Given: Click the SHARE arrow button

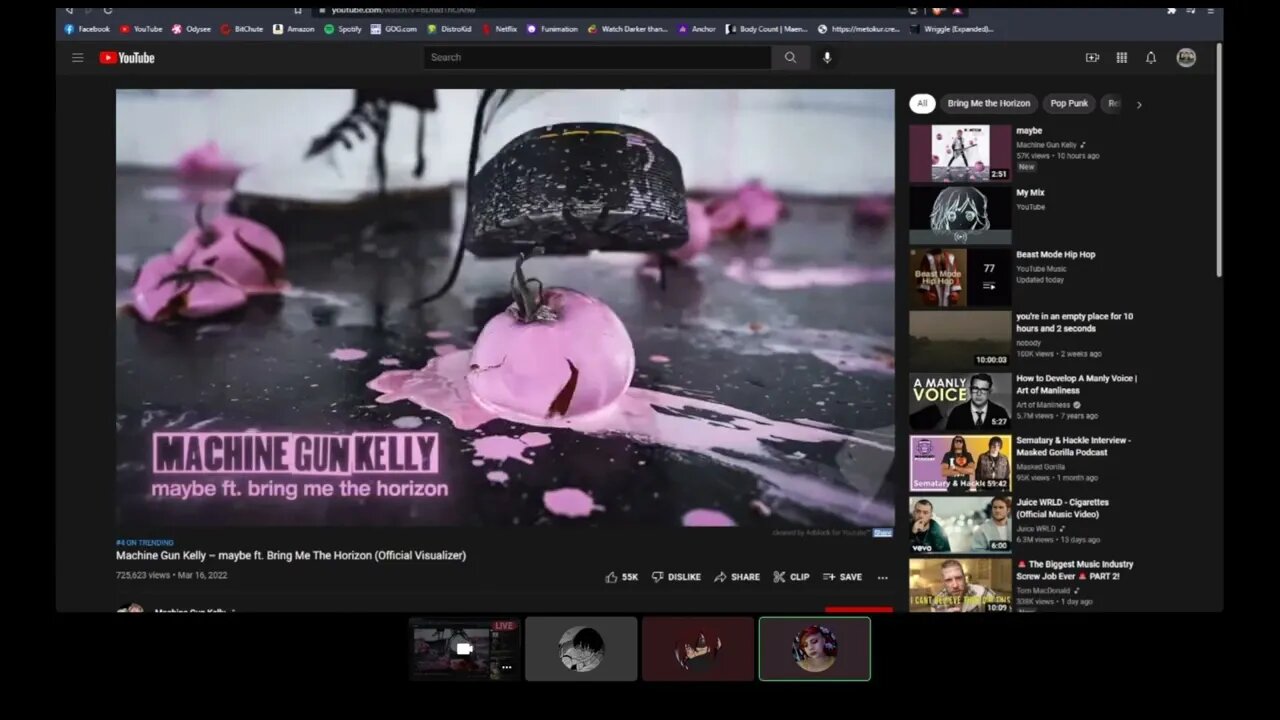Looking at the screenshot, I should coord(737,577).
